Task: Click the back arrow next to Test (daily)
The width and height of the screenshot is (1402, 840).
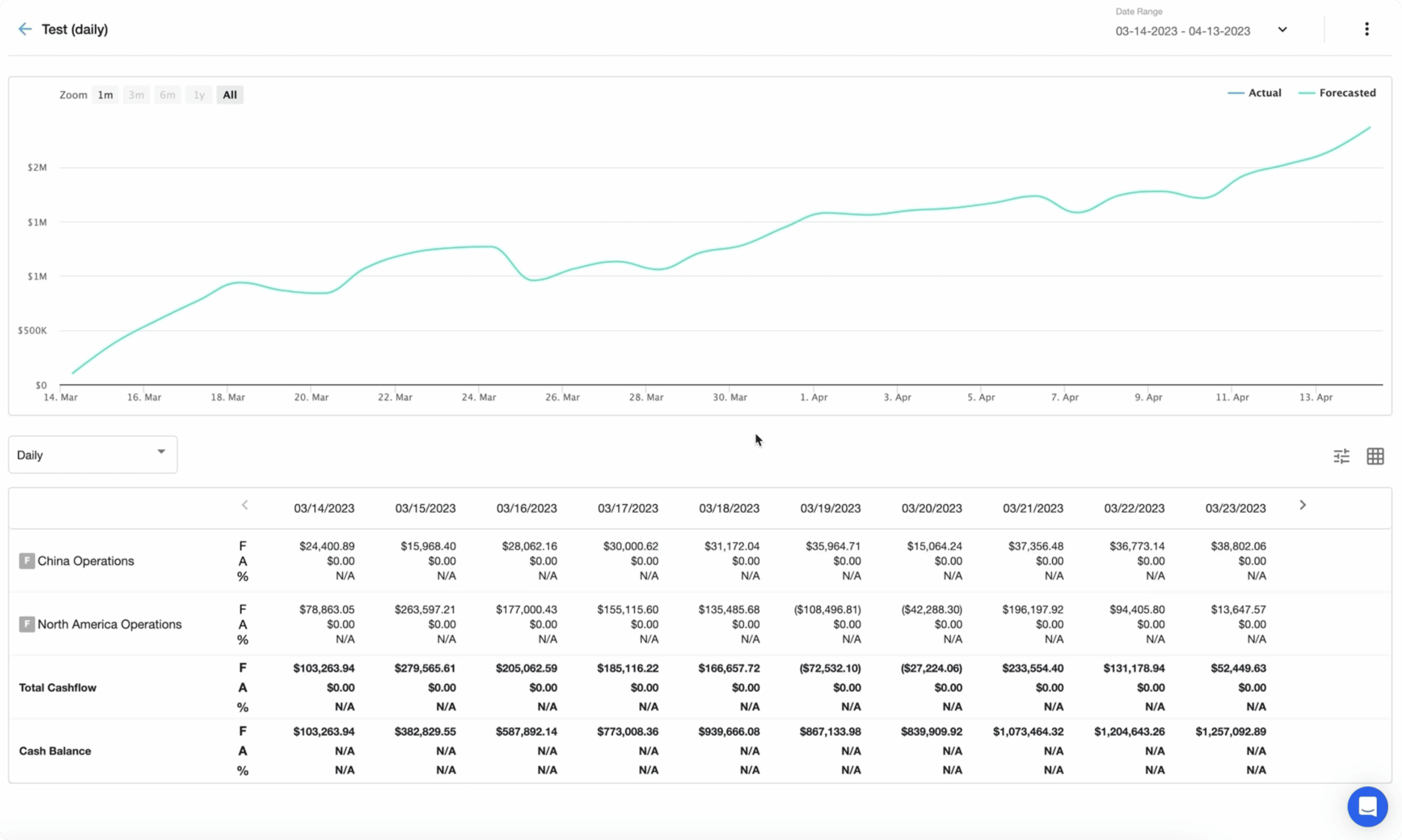Action: [x=24, y=29]
